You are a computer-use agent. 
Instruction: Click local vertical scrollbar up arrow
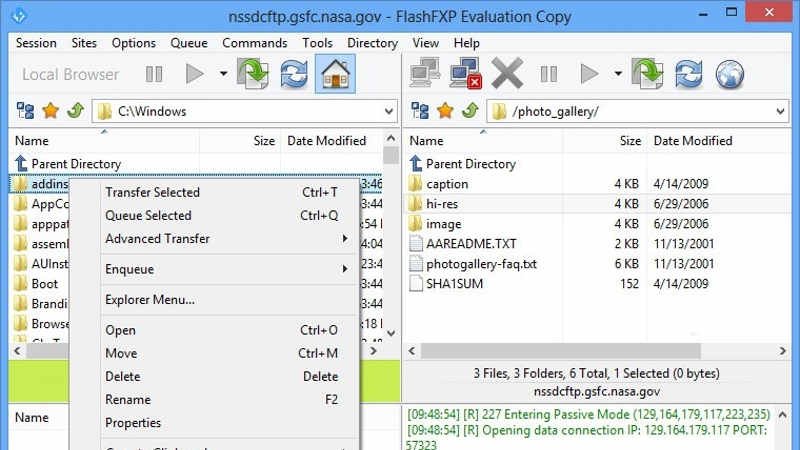(x=391, y=138)
